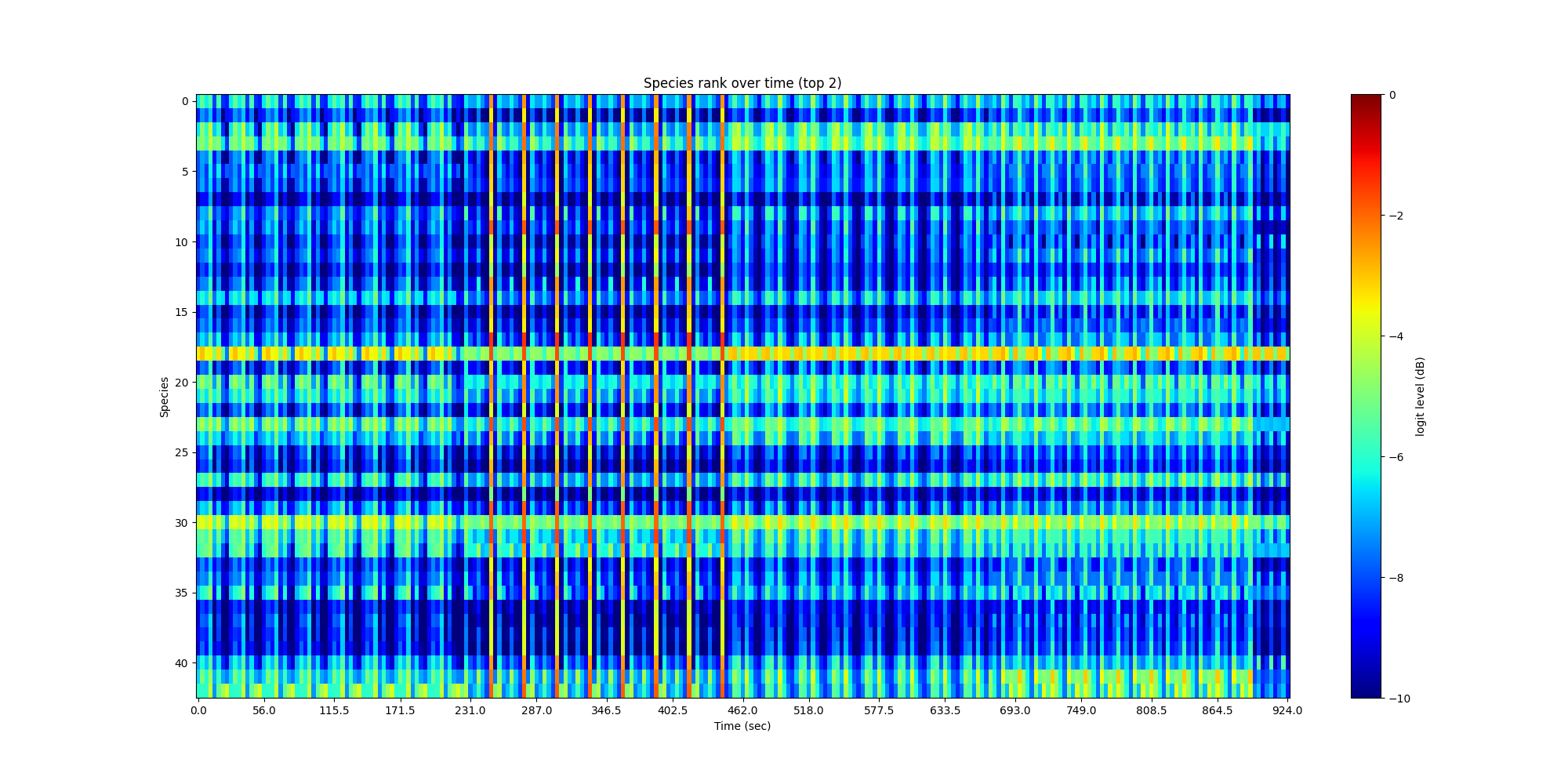The image size is (1568, 784).
Task: Click the 20 tick label on the species axis
Action: (181, 383)
